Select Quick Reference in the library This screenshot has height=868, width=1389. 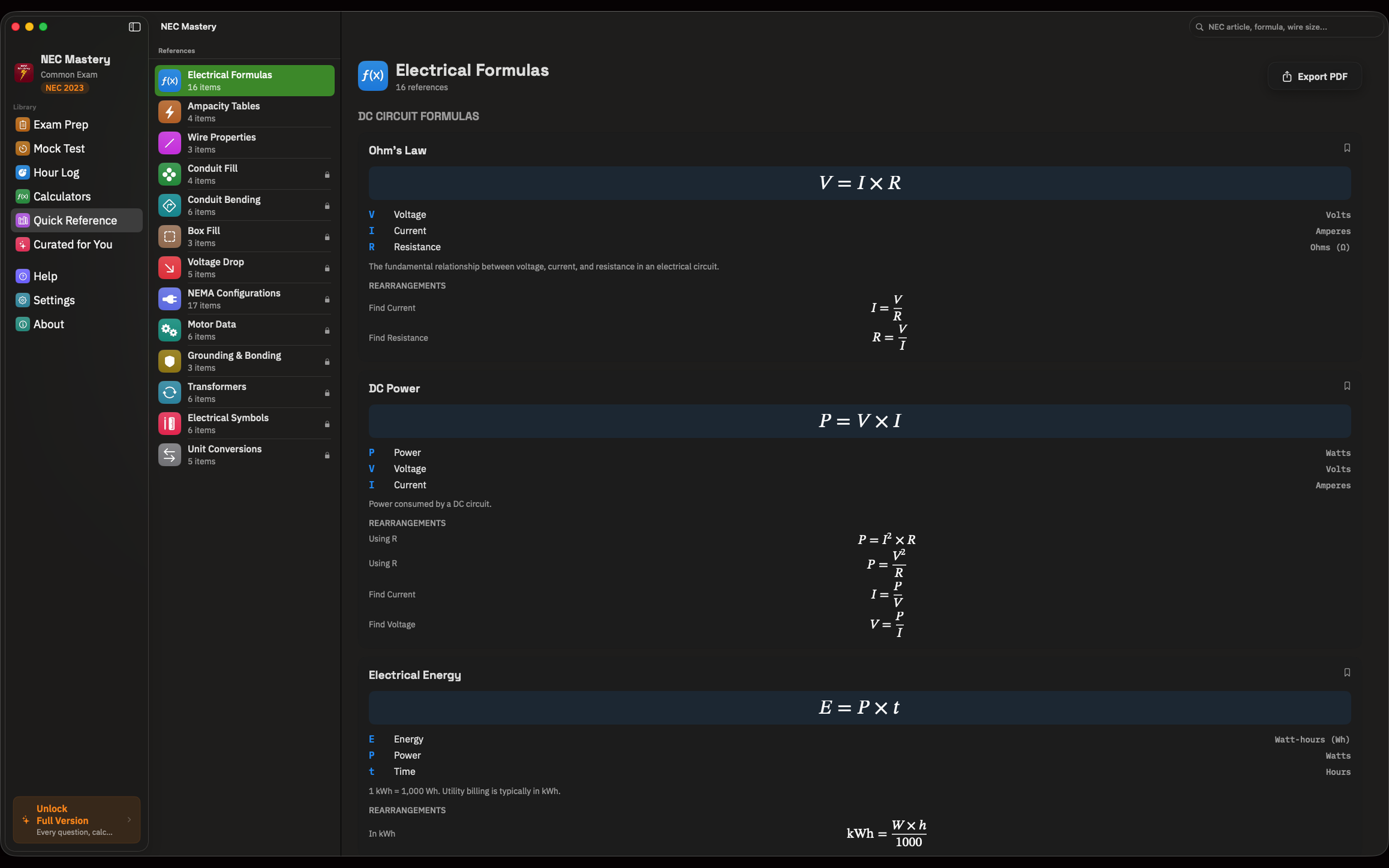[76, 220]
